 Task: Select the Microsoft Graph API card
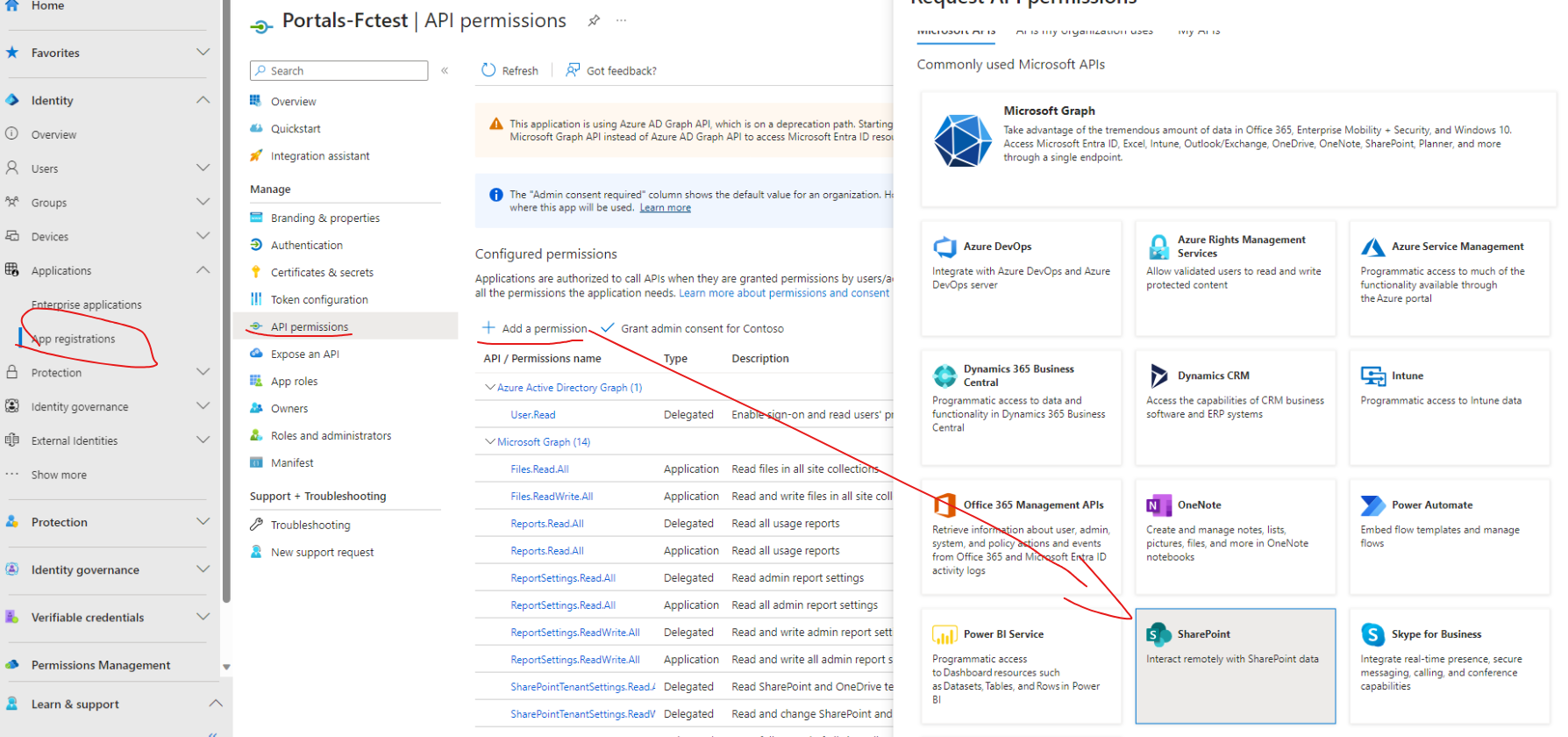[1238, 148]
